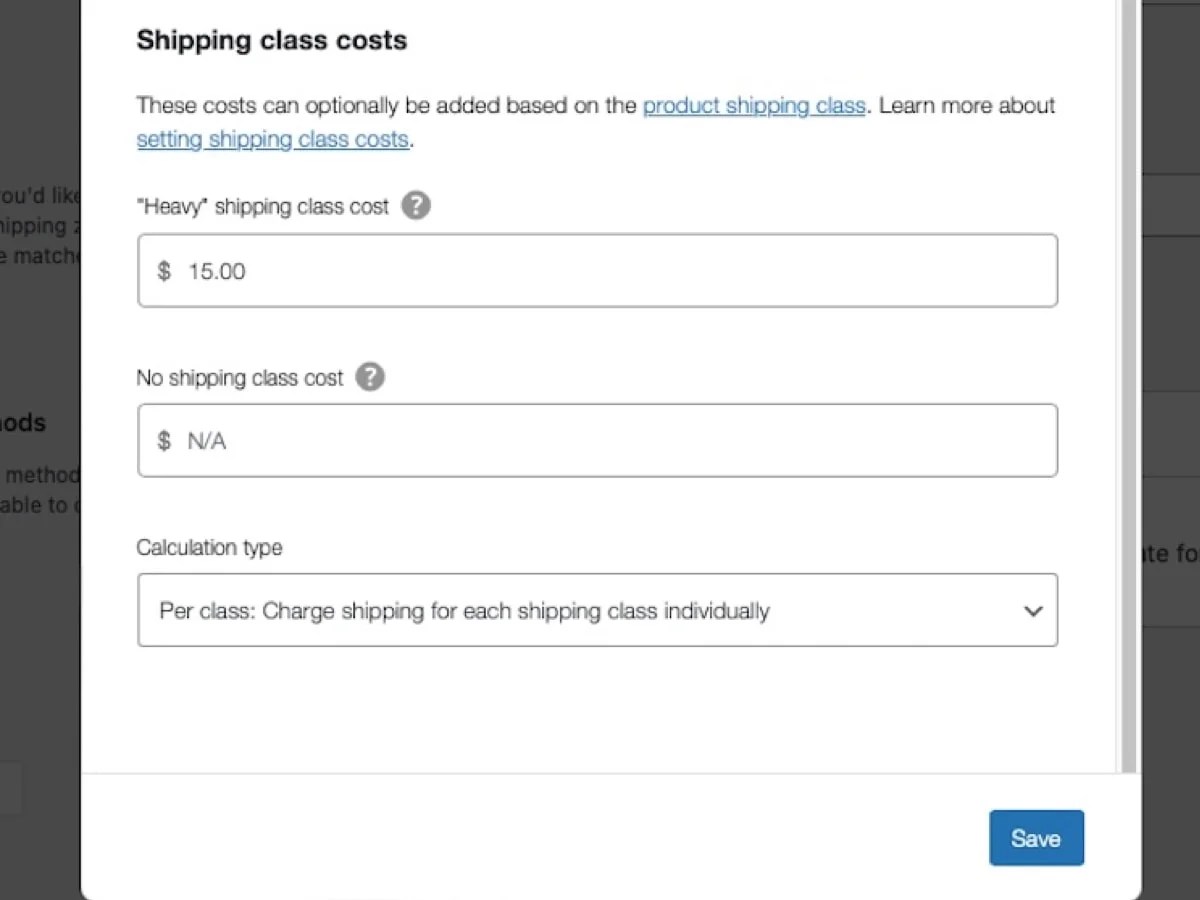Image resolution: width=1200 pixels, height=900 pixels.
Task: Click the chevron arrow on the calculation selector
Action: click(x=1033, y=610)
